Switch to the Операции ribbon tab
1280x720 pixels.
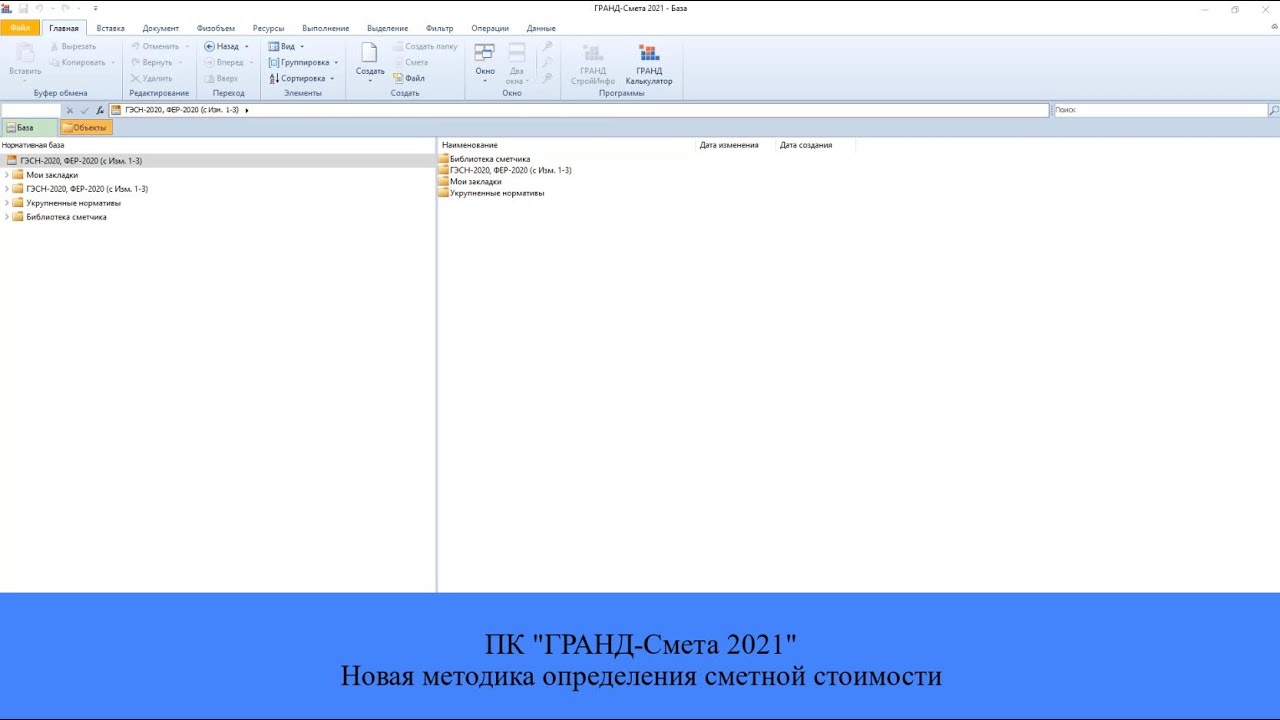pyautogui.click(x=490, y=28)
